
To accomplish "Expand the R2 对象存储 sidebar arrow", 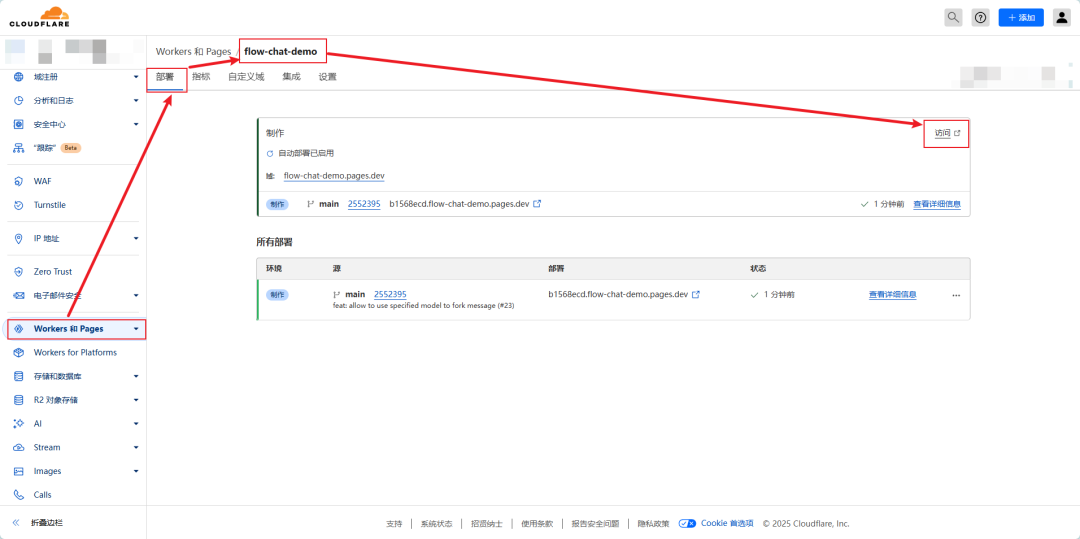I will (x=136, y=400).
